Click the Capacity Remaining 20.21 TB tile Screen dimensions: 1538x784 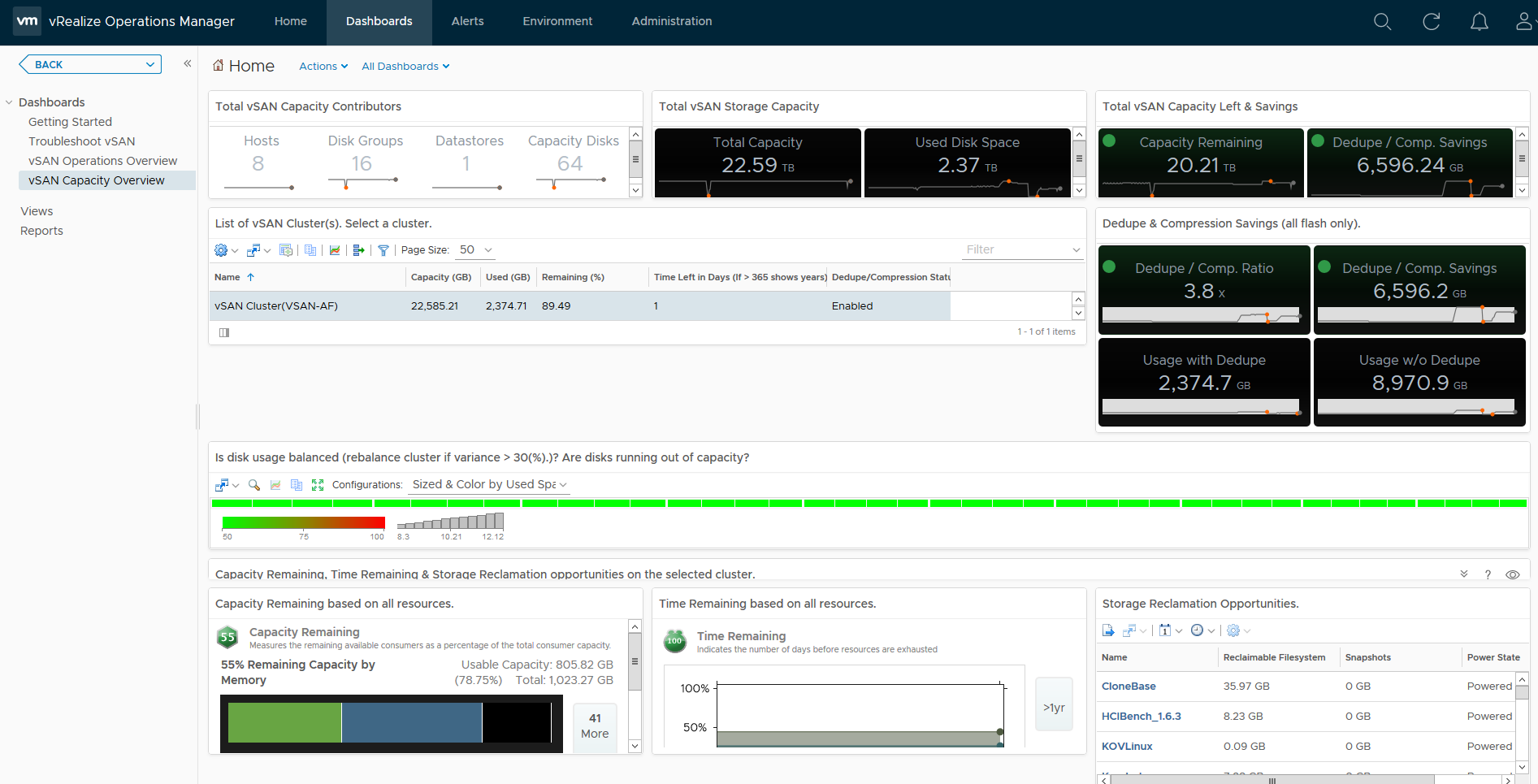[x=1201, y=162]
